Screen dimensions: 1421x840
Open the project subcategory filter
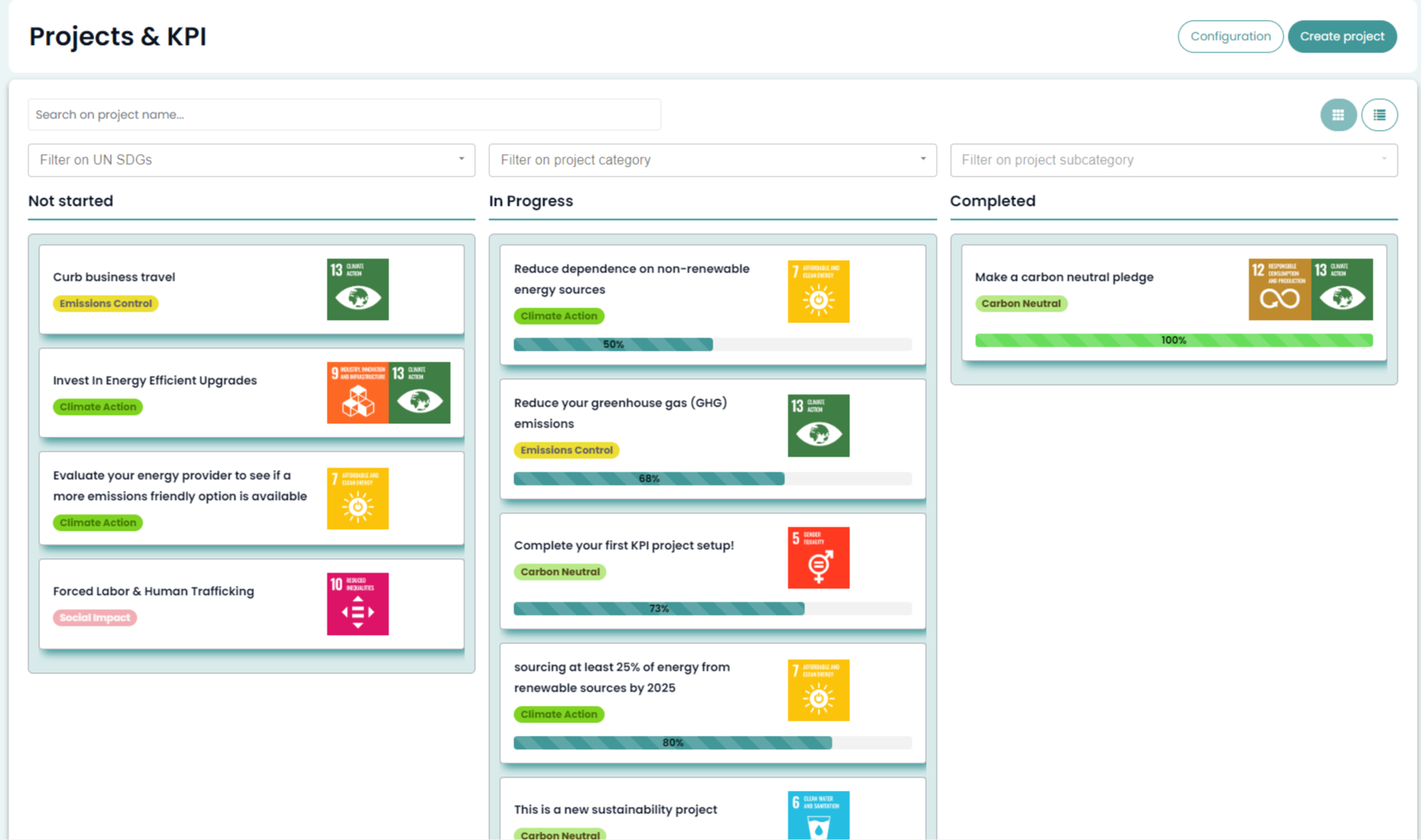point(1173,160)
